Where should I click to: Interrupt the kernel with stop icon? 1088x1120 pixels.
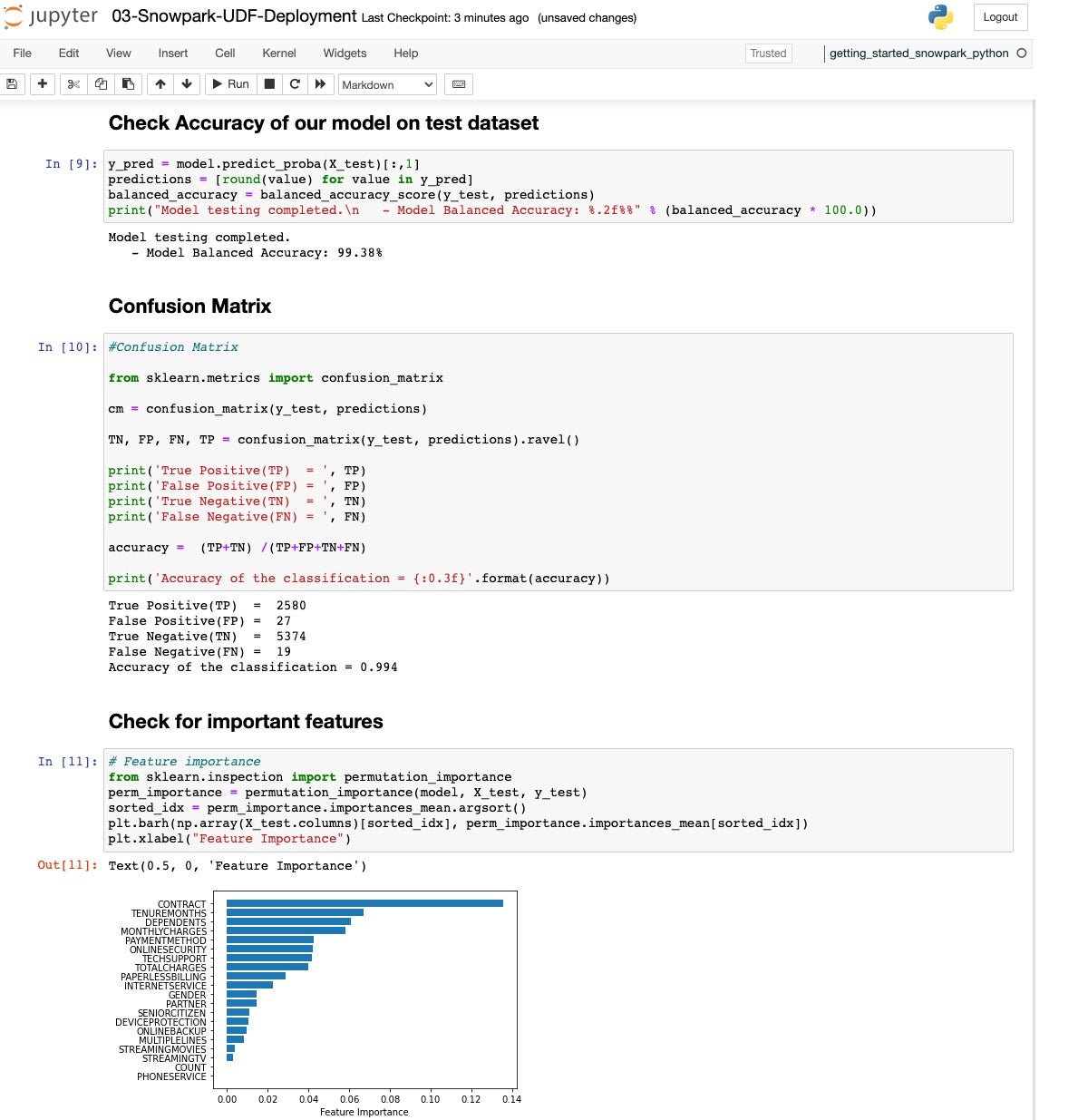point(269,84)
